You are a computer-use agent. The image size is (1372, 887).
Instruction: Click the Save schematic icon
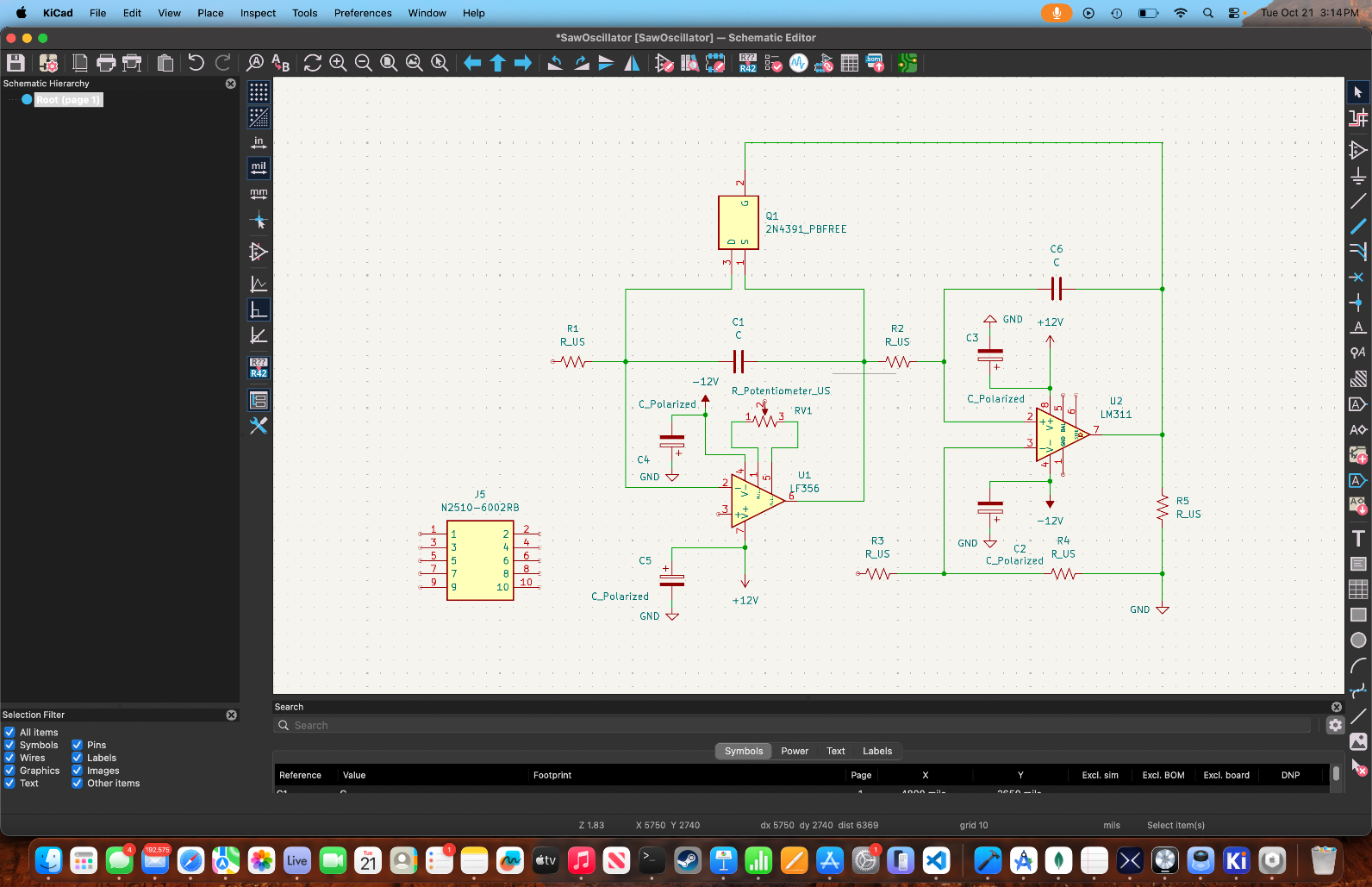pyautogui.click(x=16, y=63)
